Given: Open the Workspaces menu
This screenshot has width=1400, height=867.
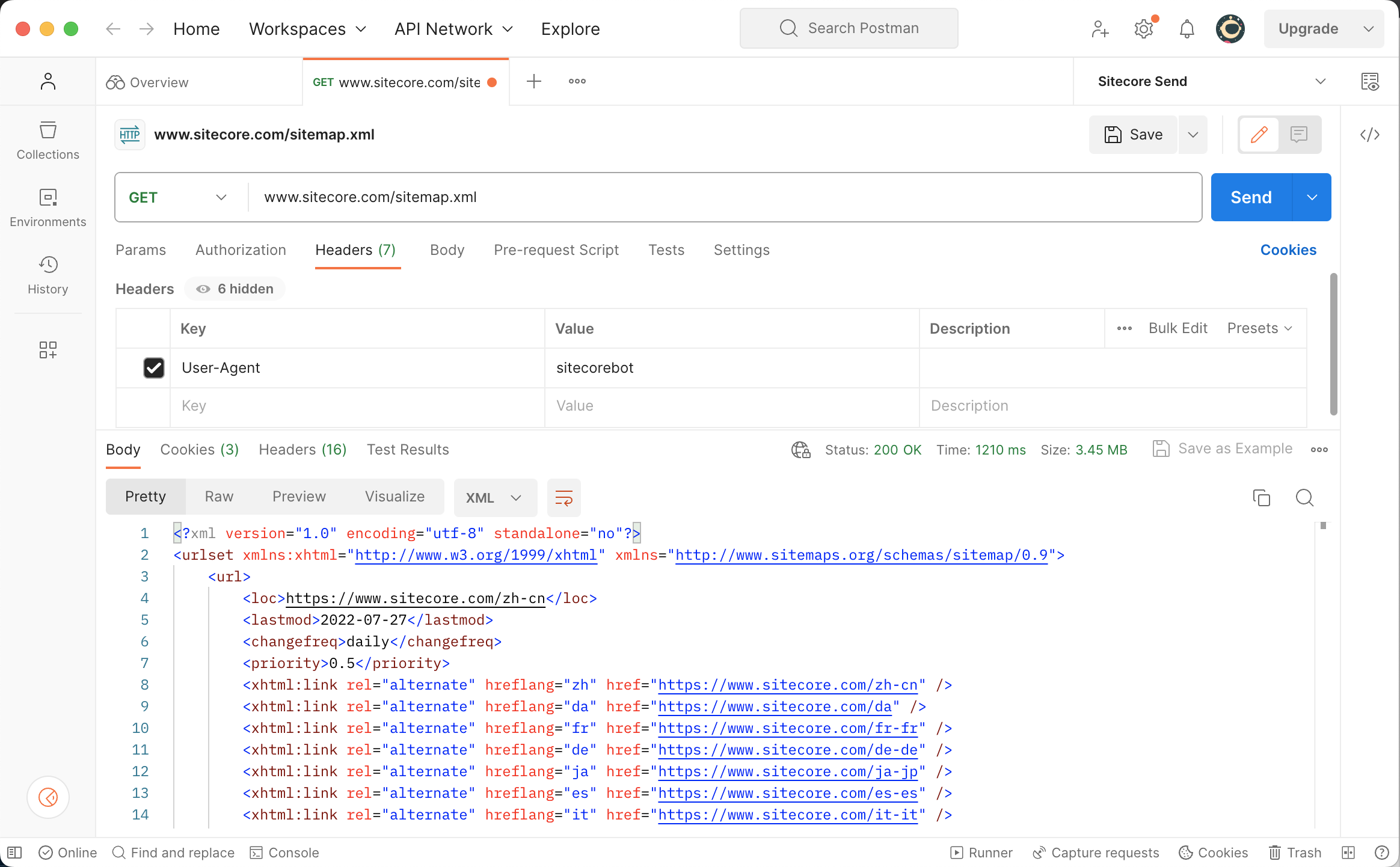Looking at the screenshot, I should point(307,29).
